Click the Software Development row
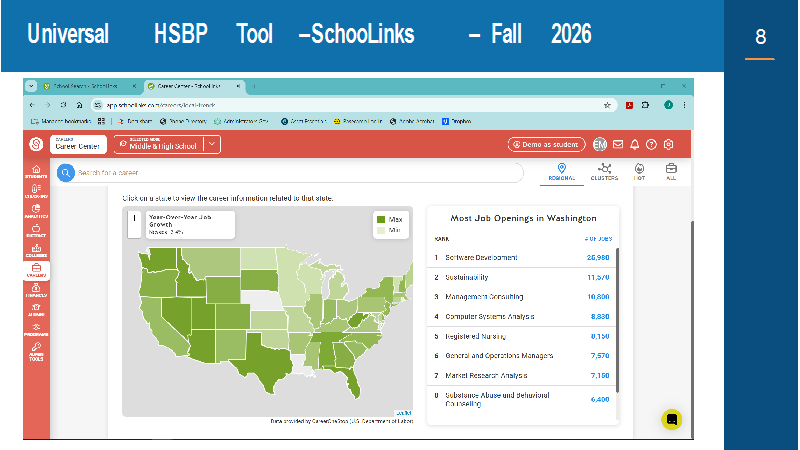 (521, 258)
